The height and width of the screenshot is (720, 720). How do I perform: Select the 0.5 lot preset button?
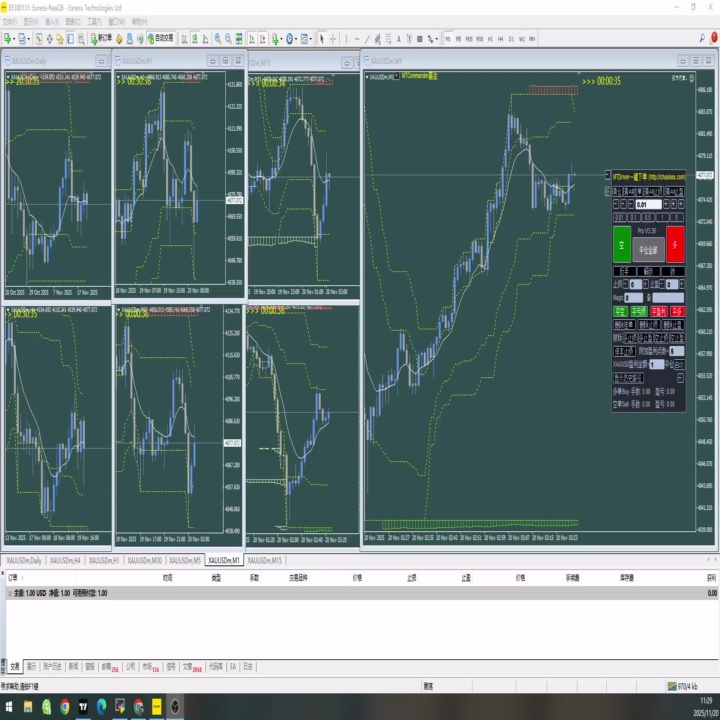coord(648,217)
